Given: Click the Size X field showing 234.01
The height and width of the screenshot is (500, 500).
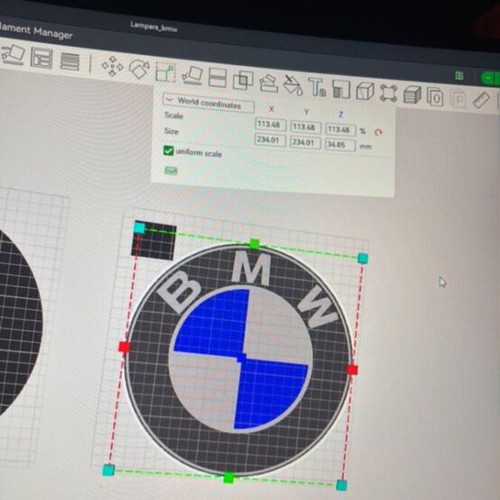Looking at the screenshot, I should point(270,140).
